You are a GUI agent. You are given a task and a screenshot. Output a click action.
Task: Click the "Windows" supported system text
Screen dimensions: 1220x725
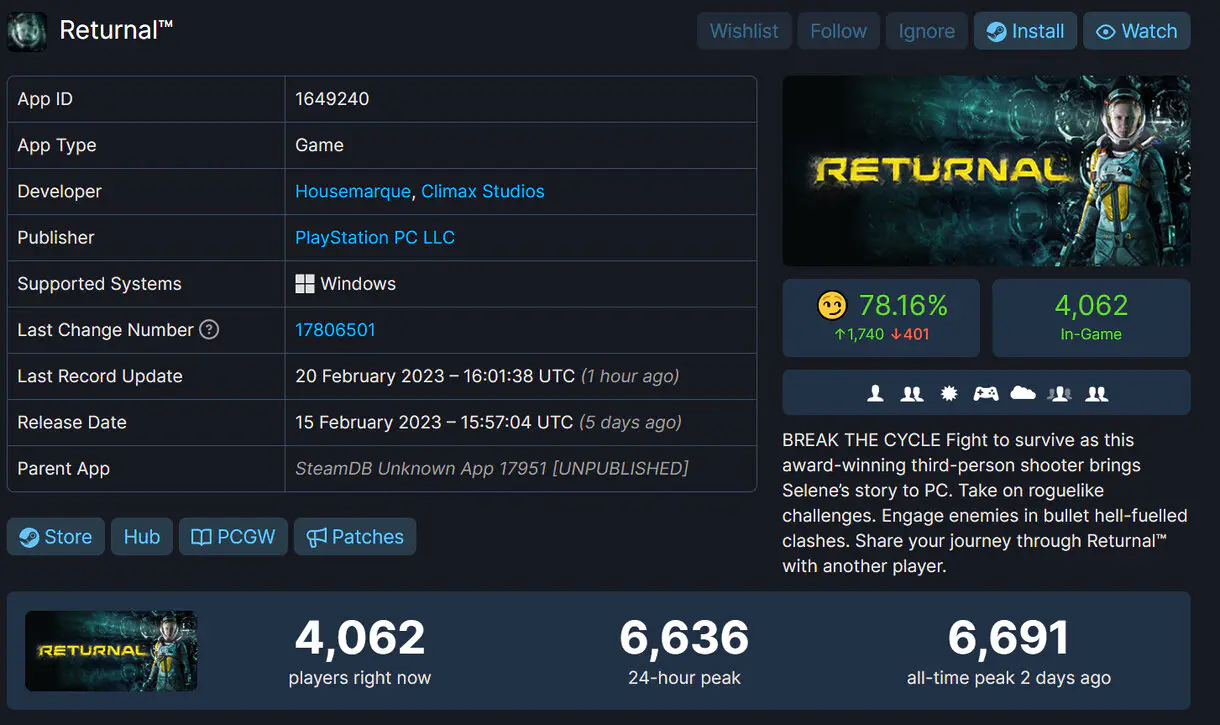point(358,284)
